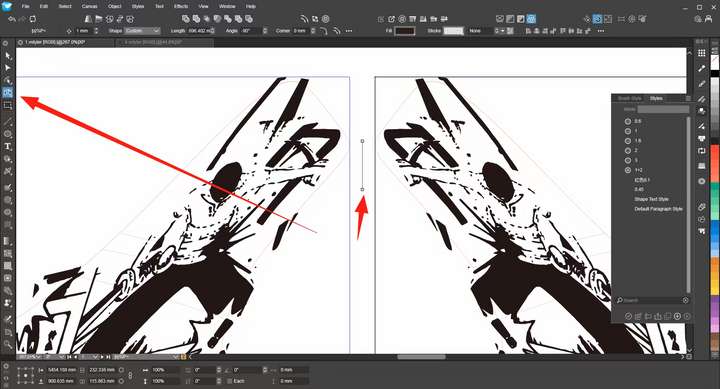The height and width of the screenshot is (389, 720).
Task: Select the '1+2' style radio button
Action: 628,170
